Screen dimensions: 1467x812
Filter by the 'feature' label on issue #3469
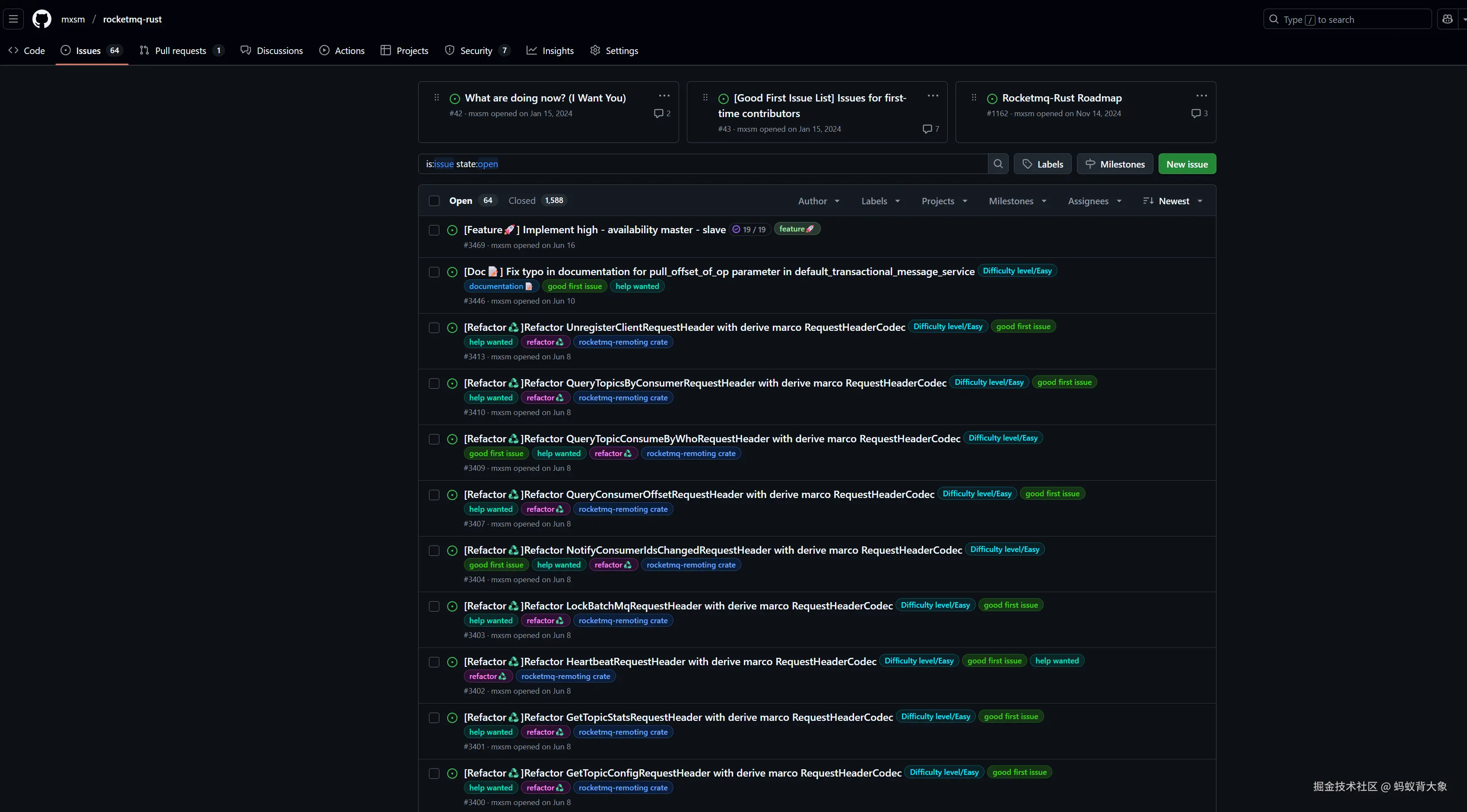point(797,229)
